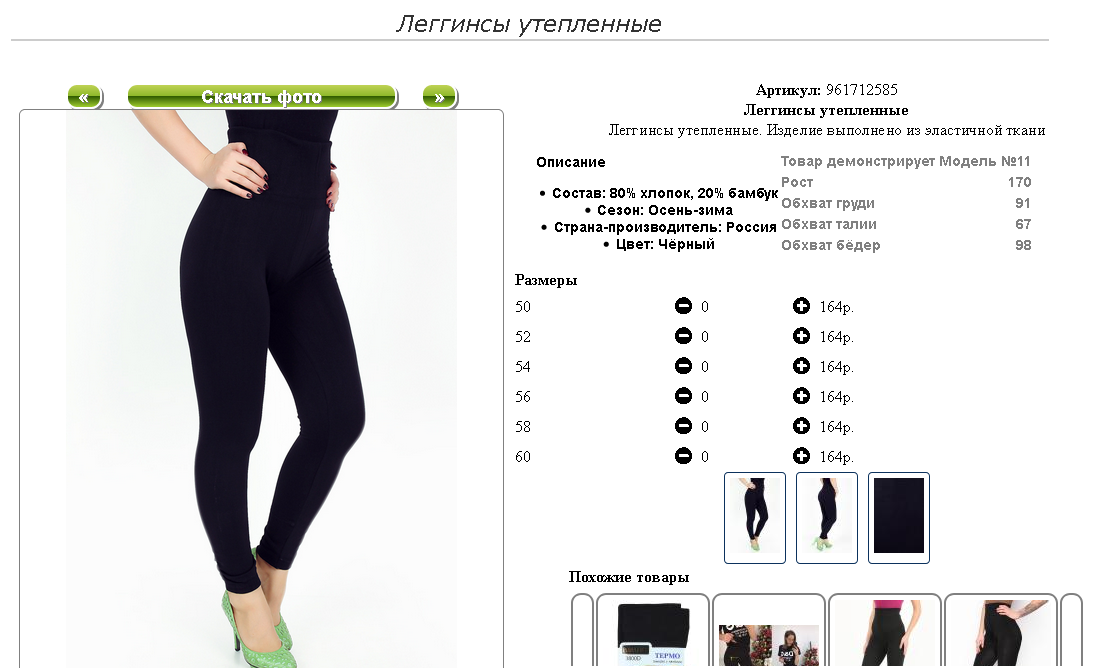
Task: Decrease quantity for size 60
Action: (683, 456)
